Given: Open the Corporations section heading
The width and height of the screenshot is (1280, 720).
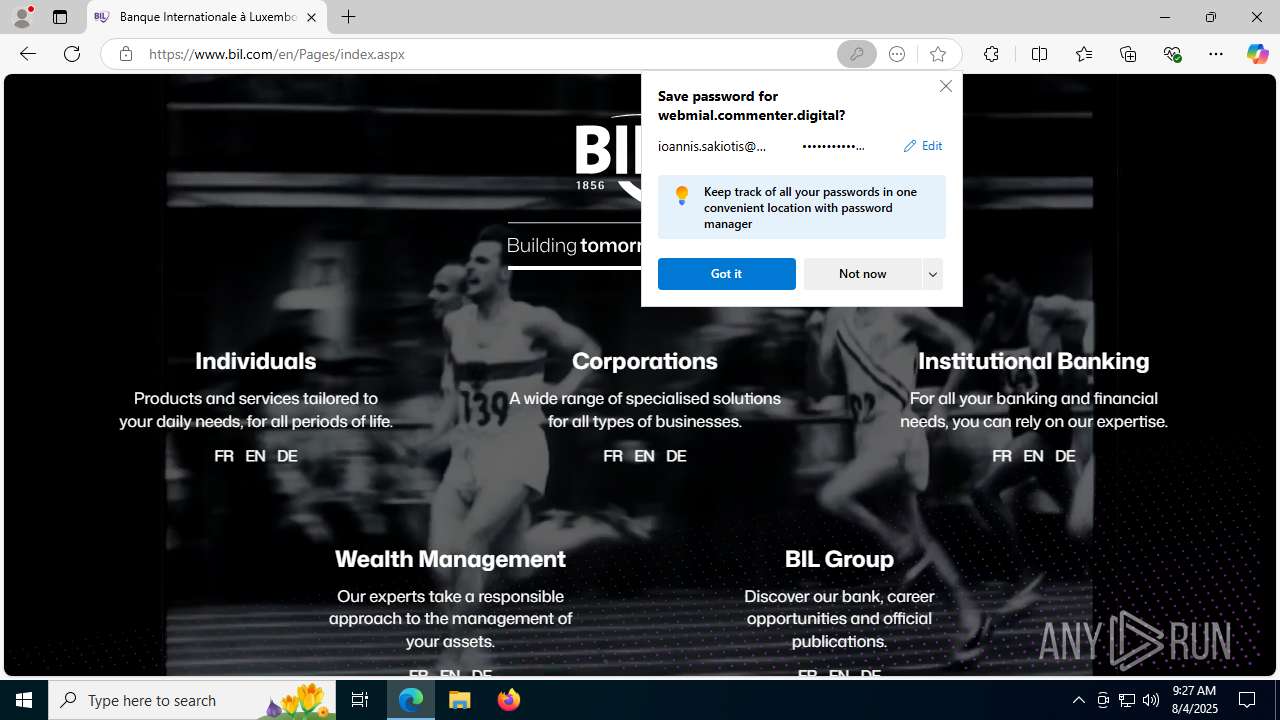Looking at the screenshot, I should [645, 361].
